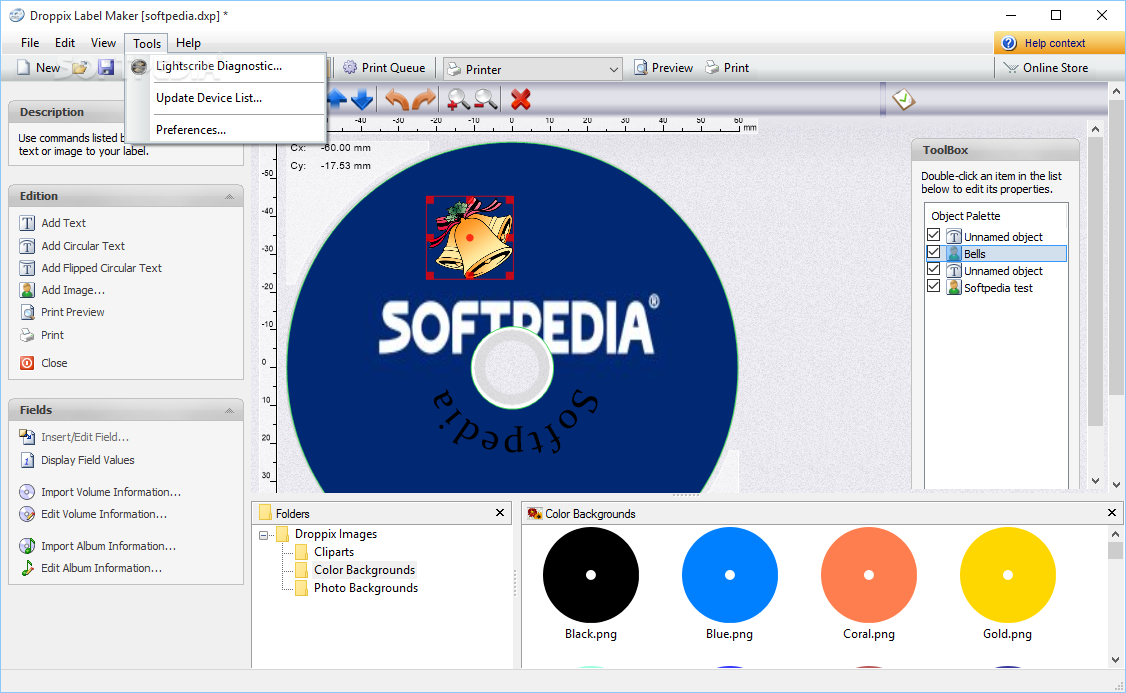Open the Online Store
The image size is (1126, 693).
click(1045, 68)
